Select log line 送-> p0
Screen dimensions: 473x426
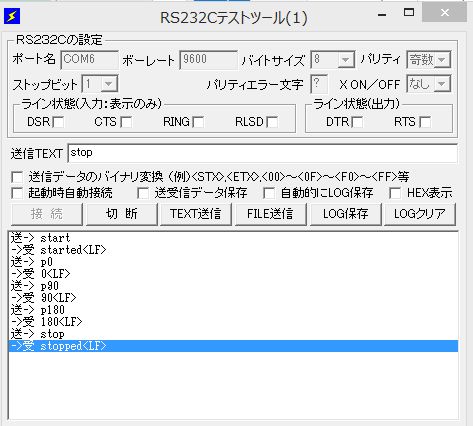coord(233,262)
